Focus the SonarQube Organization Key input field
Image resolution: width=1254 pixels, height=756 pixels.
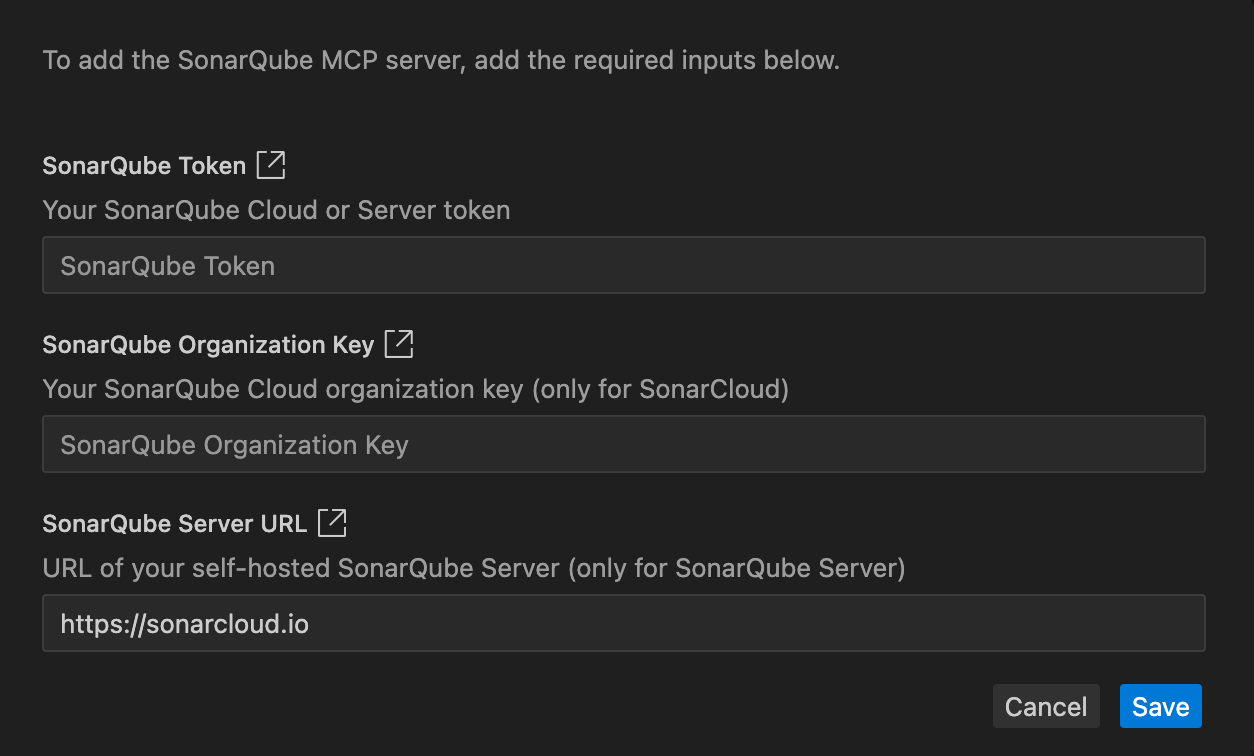pyautogui.click(x=623, y=445)
